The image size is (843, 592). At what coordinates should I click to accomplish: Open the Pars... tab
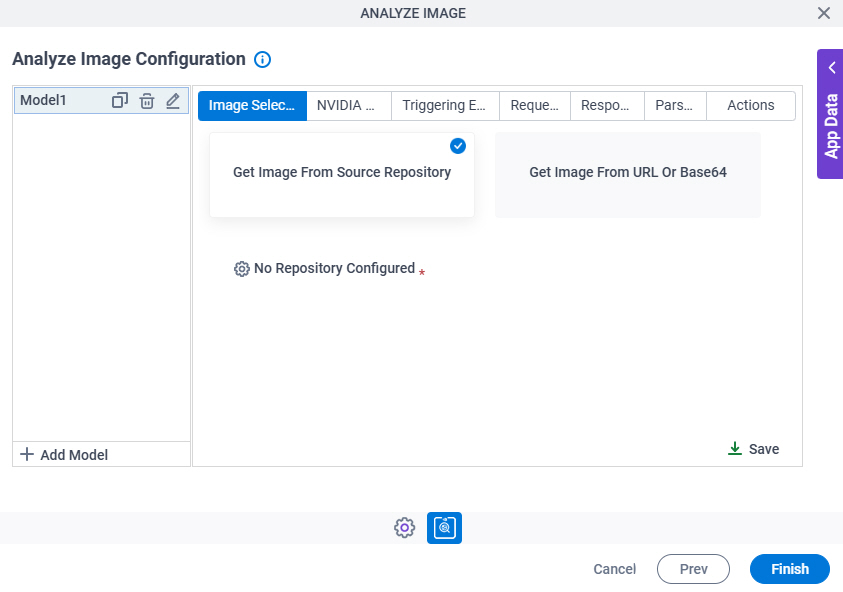(x=675, y=105)
